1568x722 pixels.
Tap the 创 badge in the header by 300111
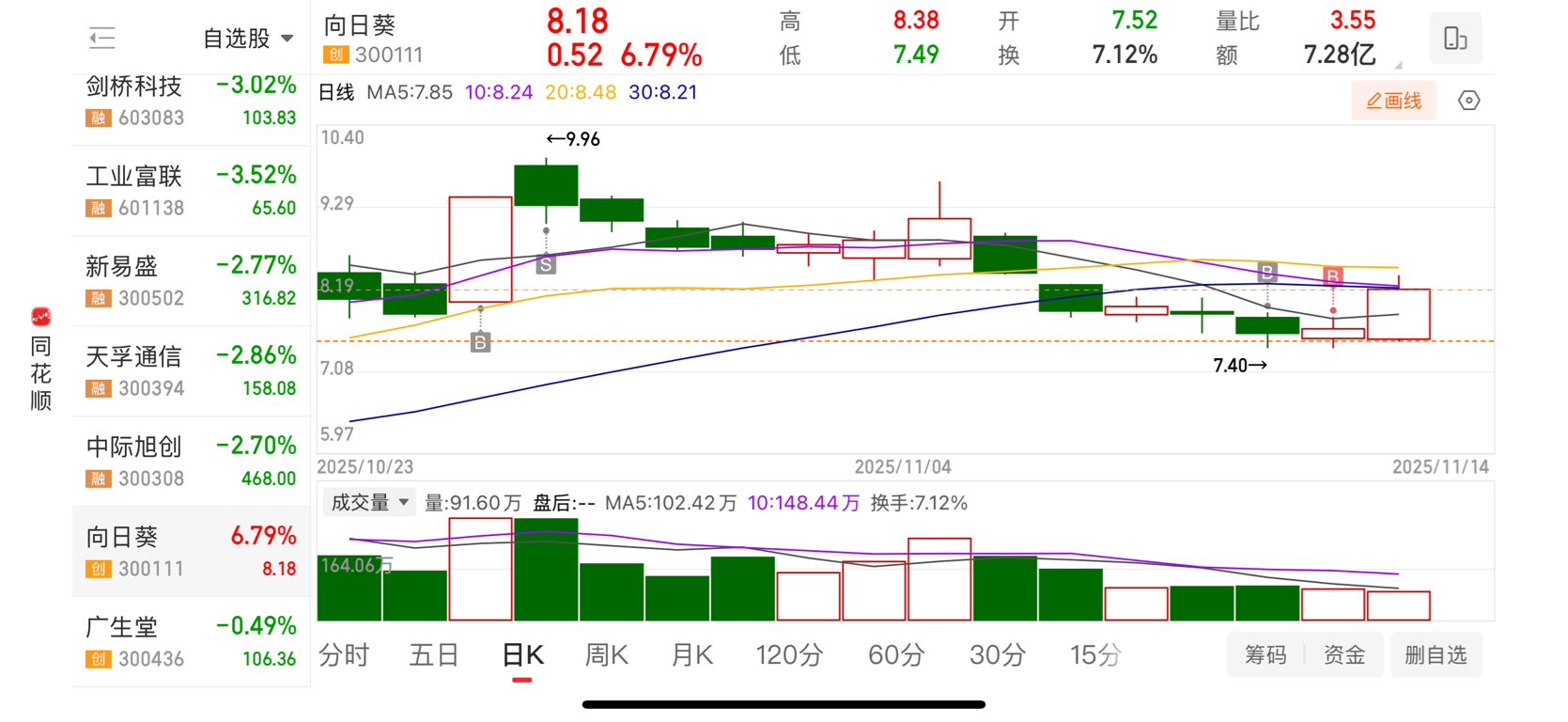(x=336, y=55)
